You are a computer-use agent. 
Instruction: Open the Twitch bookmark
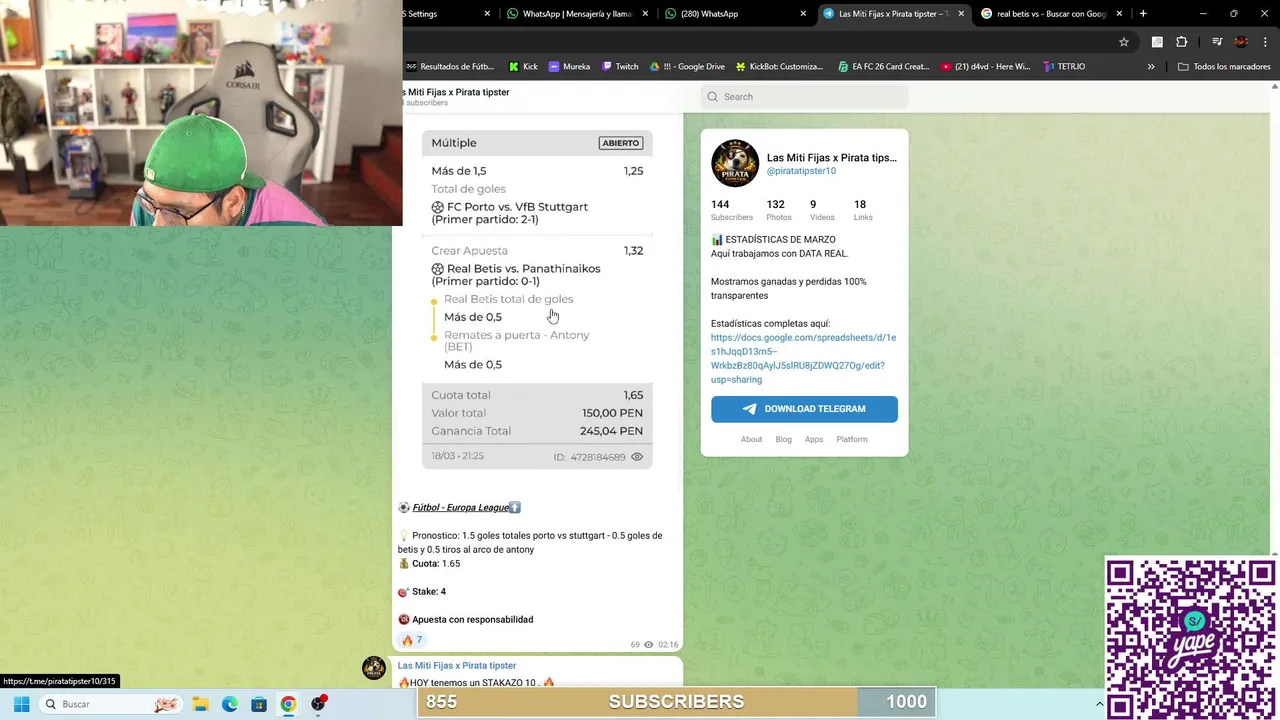pyautogui.click(x=620, y=67)
